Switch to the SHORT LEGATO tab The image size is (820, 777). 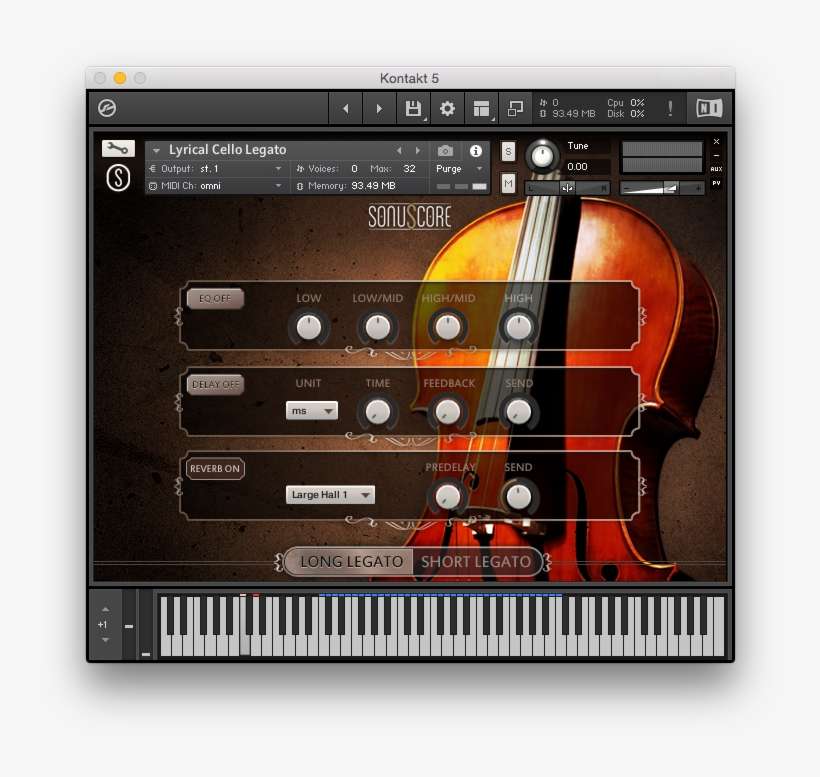477,562
